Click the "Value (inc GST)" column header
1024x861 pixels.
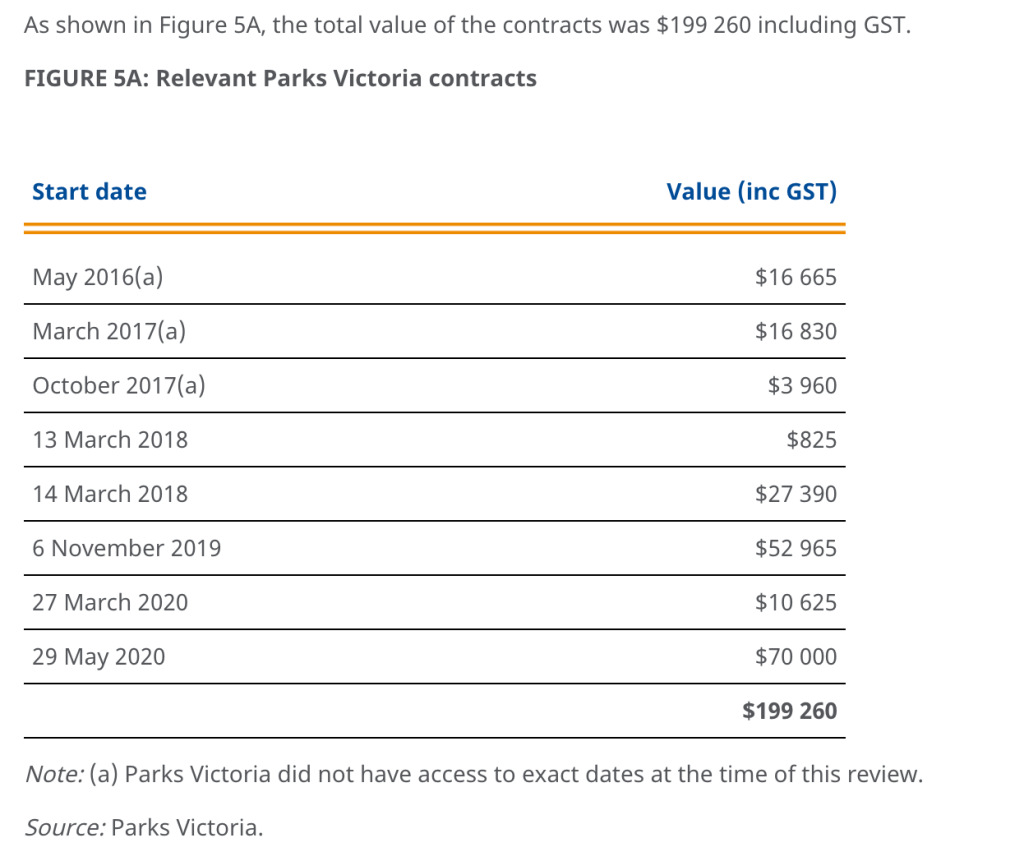click(751, 192)
